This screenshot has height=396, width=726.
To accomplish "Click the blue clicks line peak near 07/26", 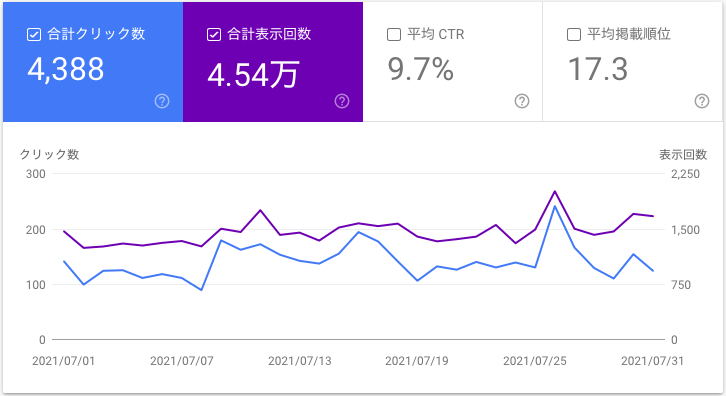I will click(555, 206).
